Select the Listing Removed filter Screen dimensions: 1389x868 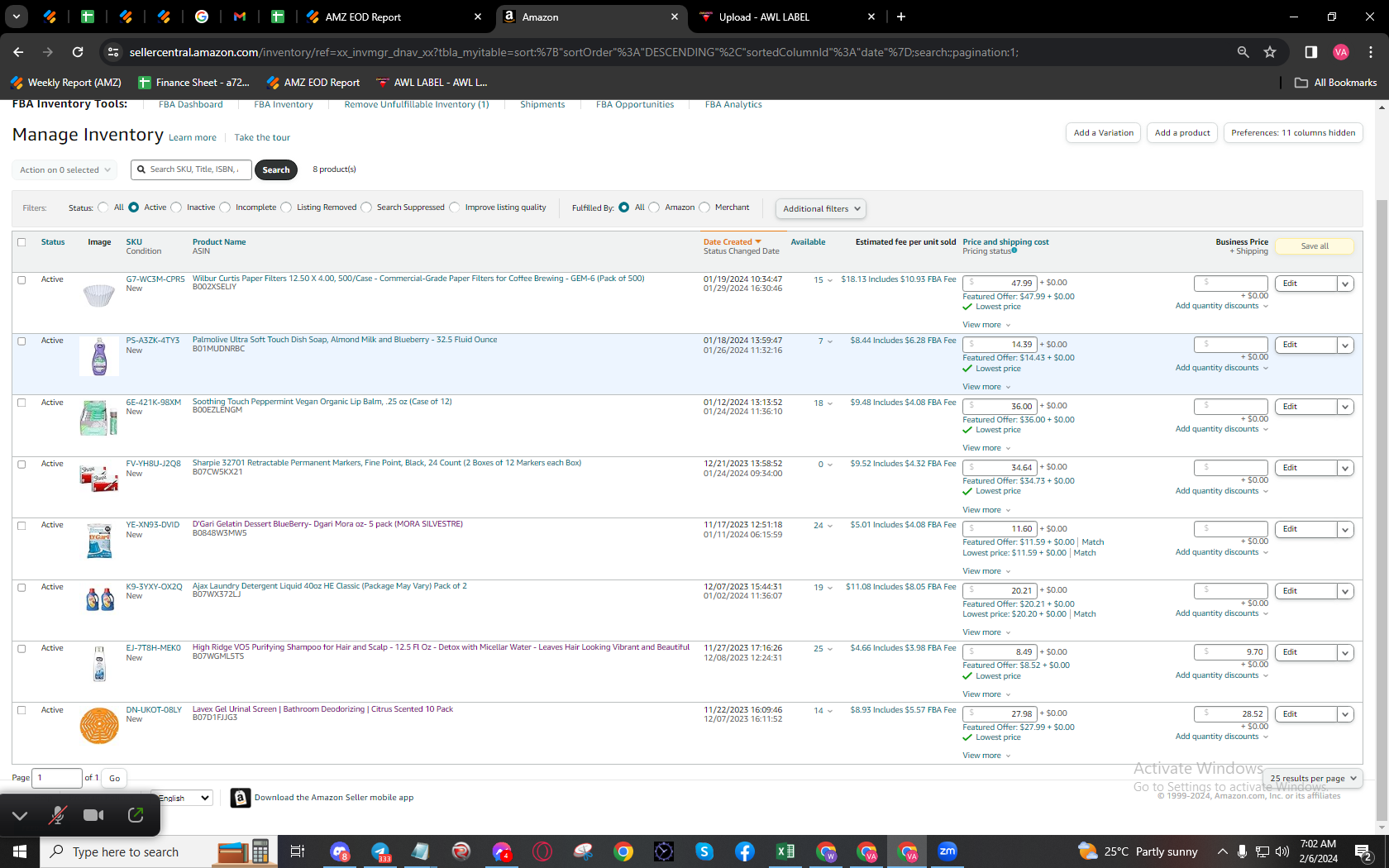point(286,207)
